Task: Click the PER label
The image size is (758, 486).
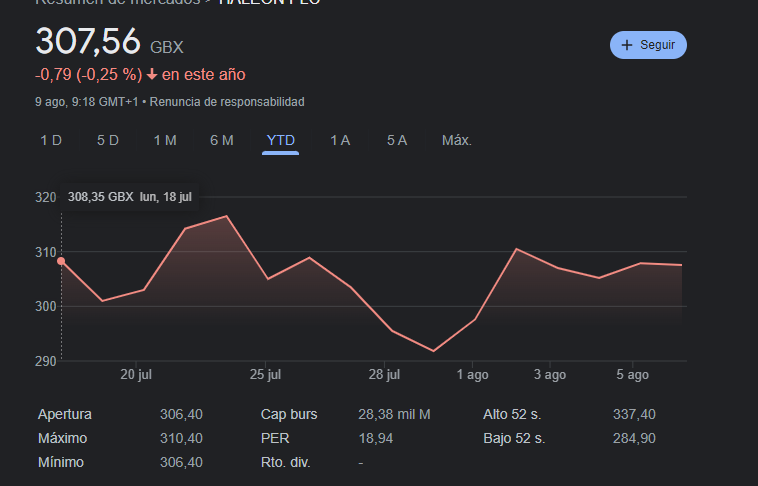Action: tap(275, 439)
